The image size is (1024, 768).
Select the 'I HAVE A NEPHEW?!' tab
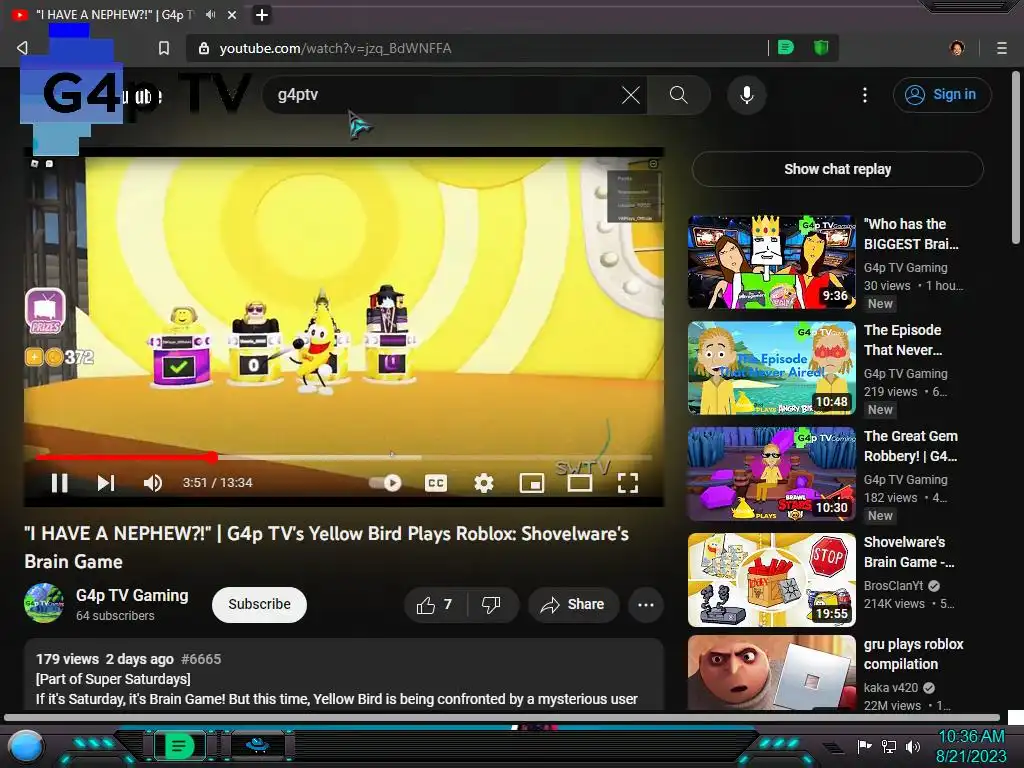pyautogui.click(x=114, y=15)
